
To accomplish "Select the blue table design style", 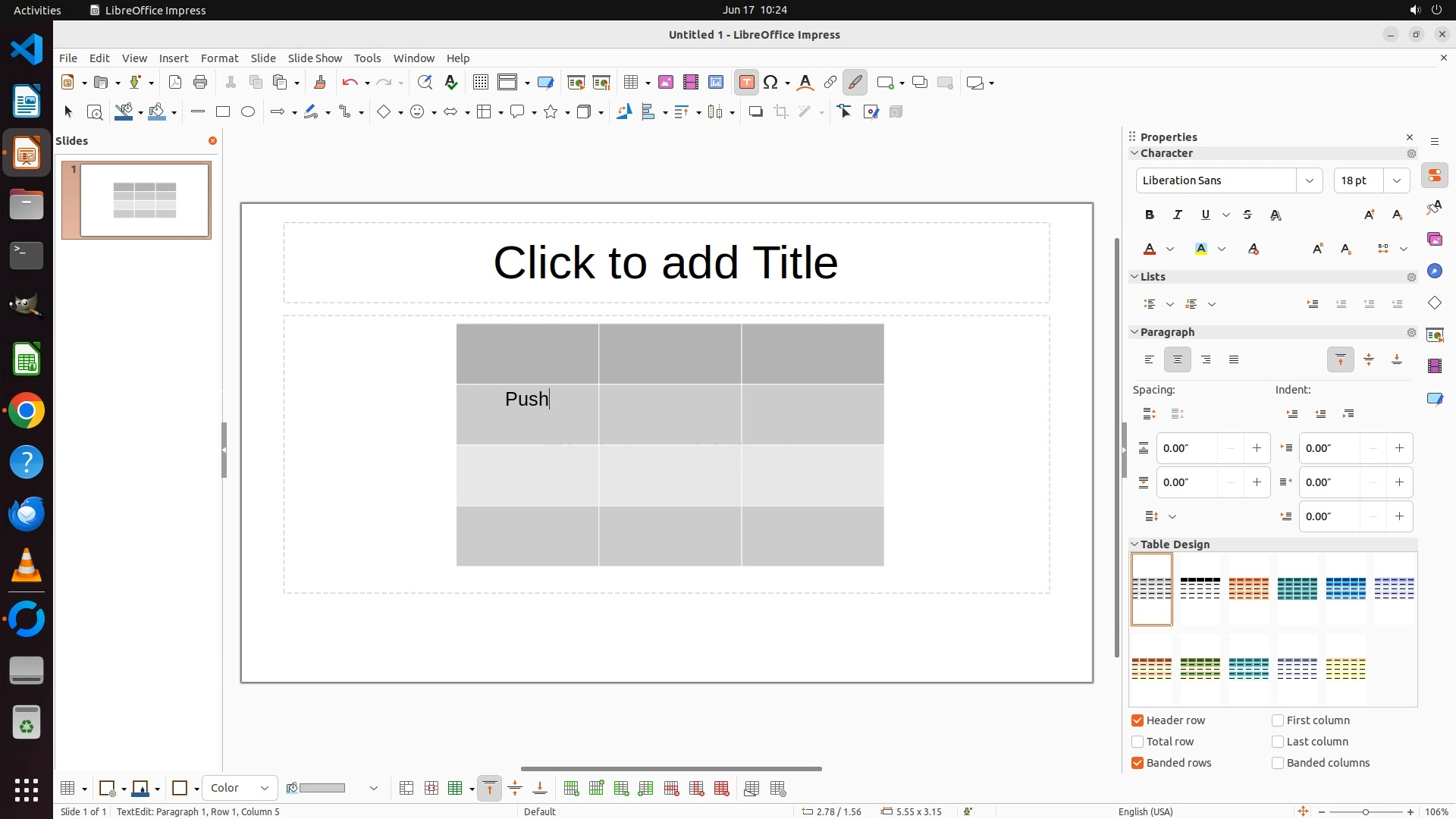I will [x=1345, y=588].
